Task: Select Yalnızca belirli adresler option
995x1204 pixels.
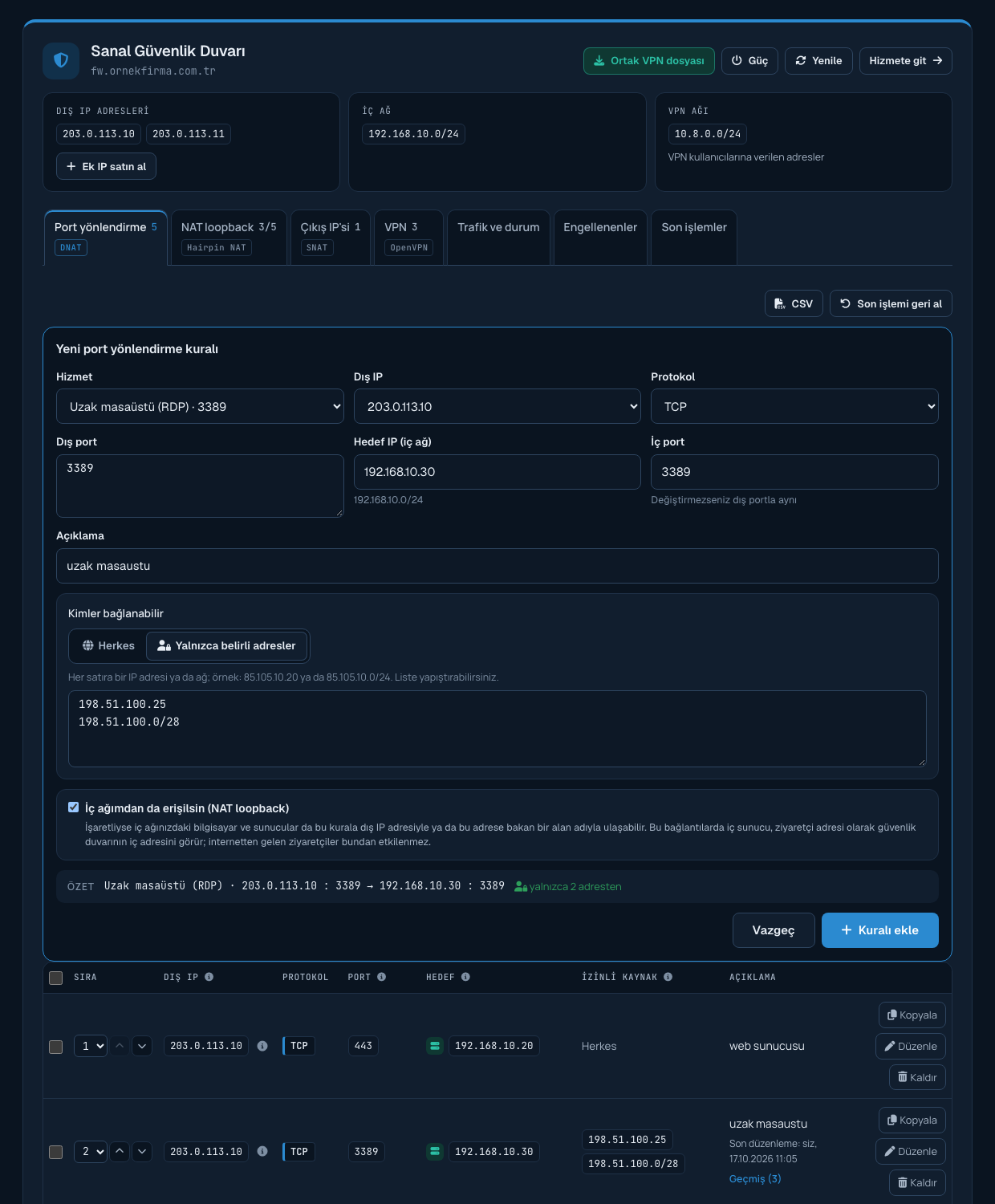Action: [x=227, y=645]
